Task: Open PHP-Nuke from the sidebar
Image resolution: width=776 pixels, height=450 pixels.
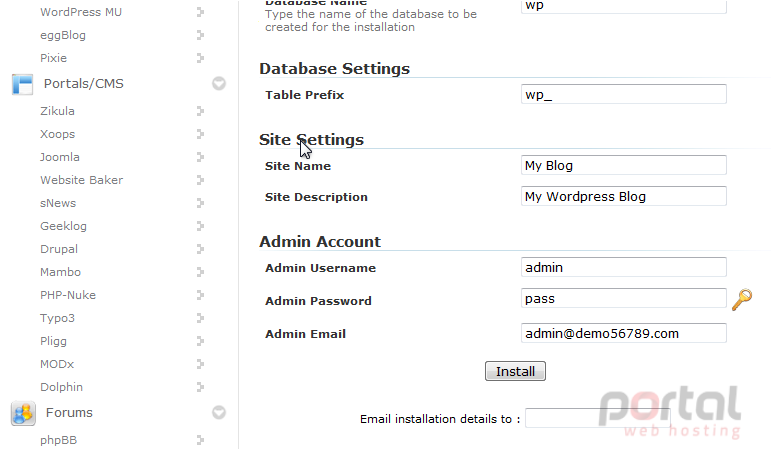Action: pos(68,295)
